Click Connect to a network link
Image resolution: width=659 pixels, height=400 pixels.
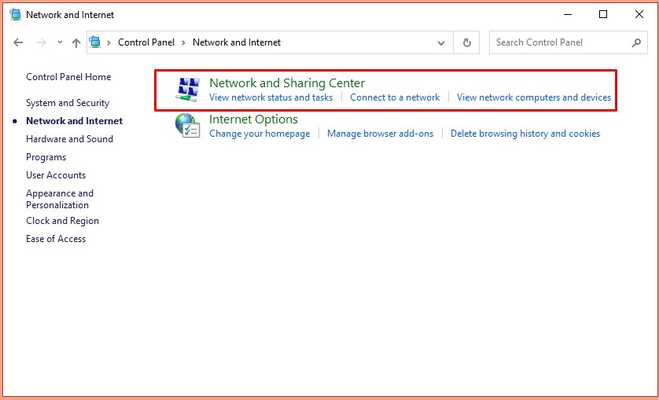395,97
